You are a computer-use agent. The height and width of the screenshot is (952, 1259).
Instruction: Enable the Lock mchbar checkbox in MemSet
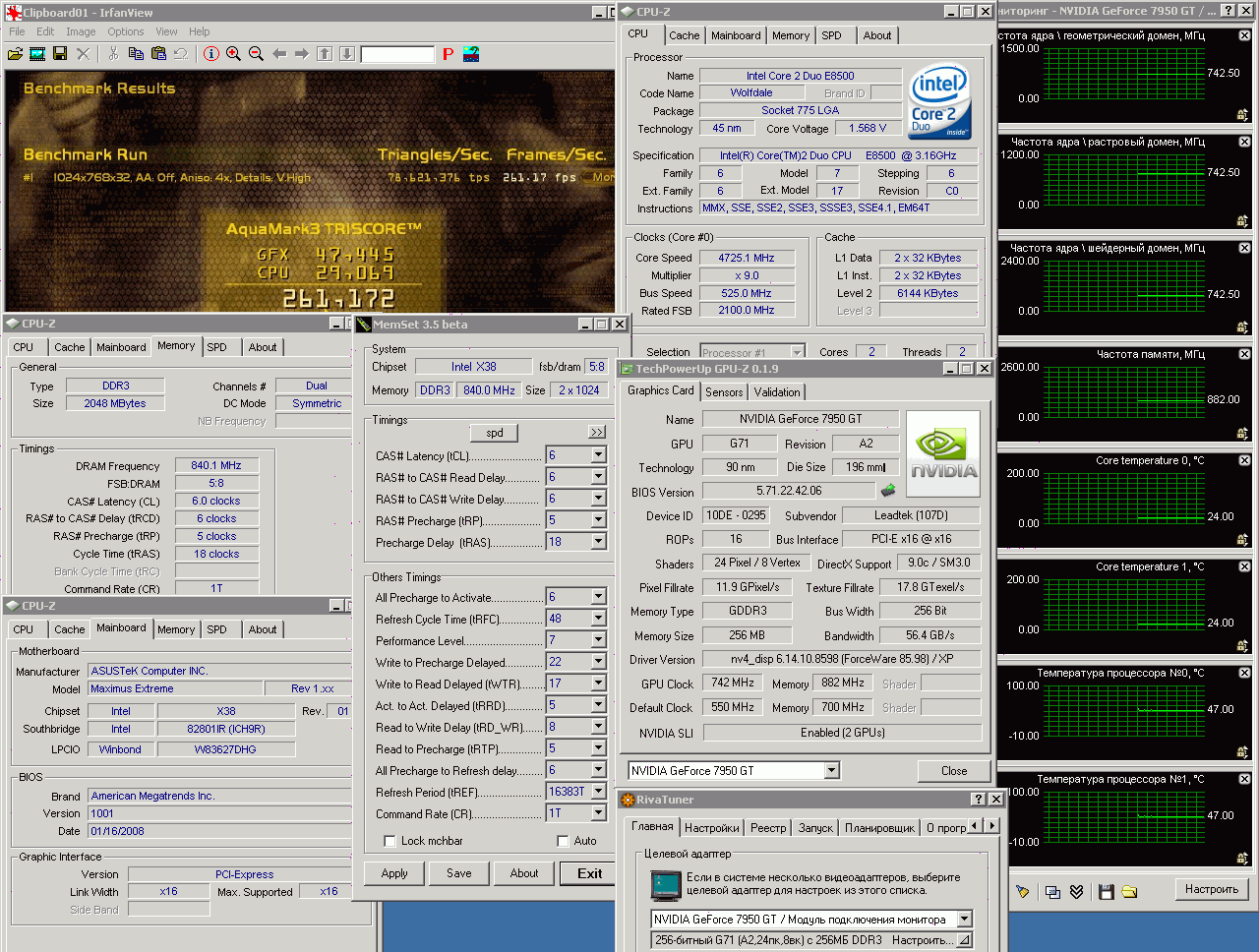pos(390,841)
